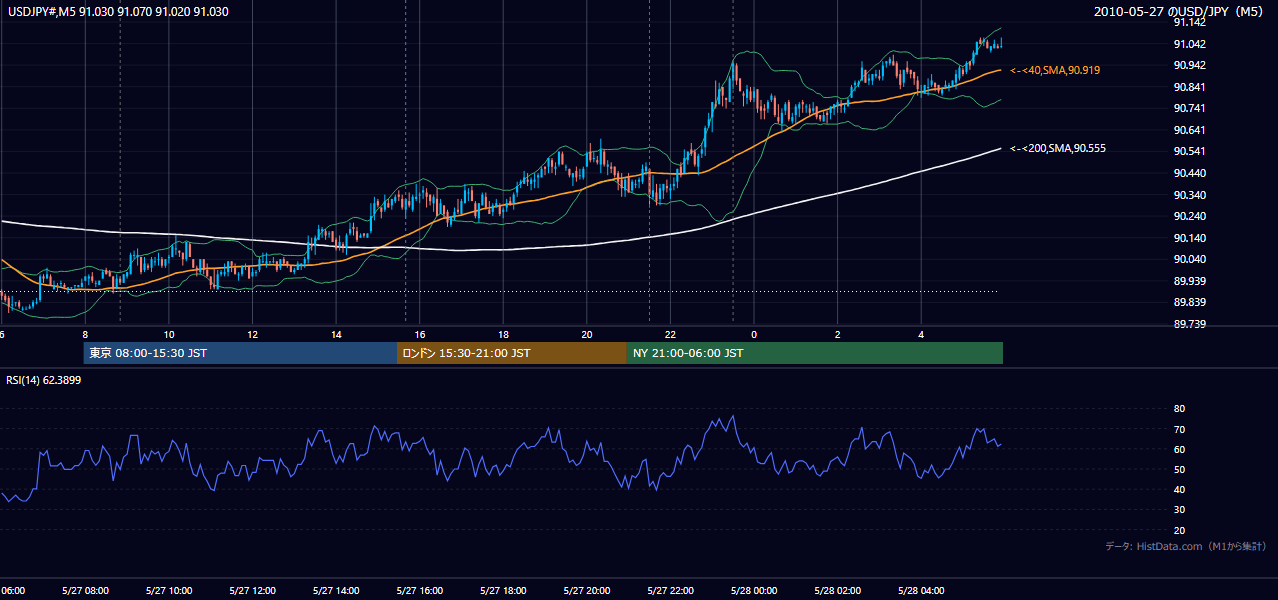Click the 91.142 price axis value

(x=1189, y=22)
